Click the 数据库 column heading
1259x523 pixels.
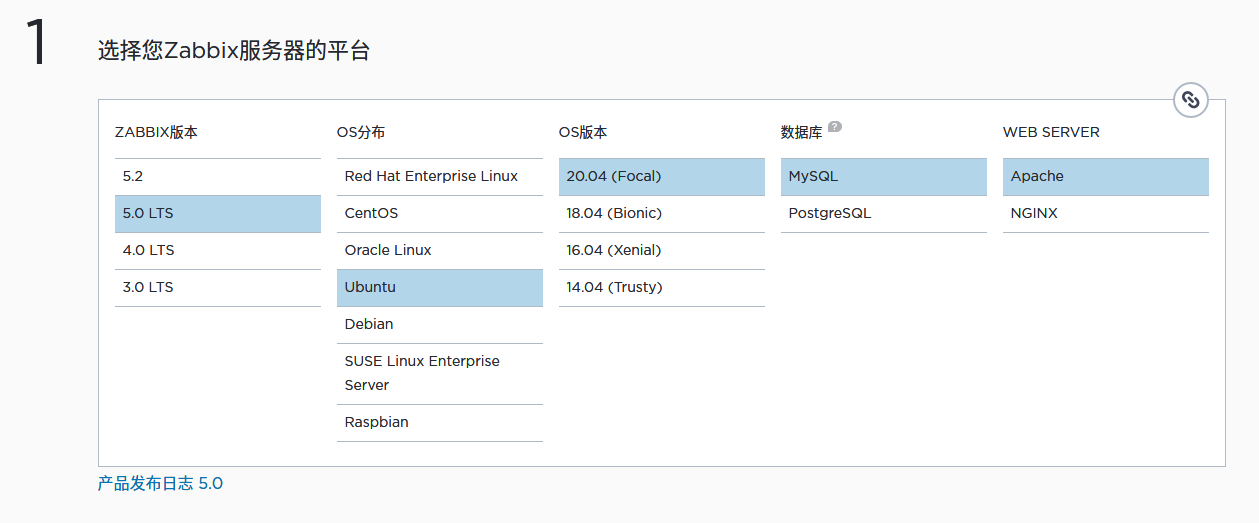tap(802, 132)
